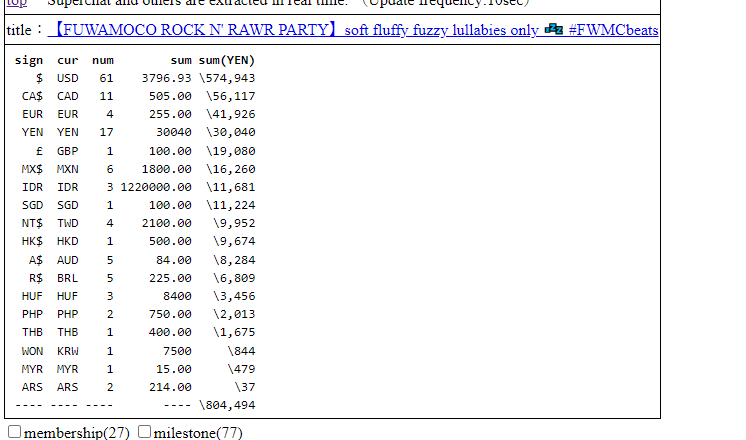
Task: Select the CAD count 11
Action: pos(106,96)
